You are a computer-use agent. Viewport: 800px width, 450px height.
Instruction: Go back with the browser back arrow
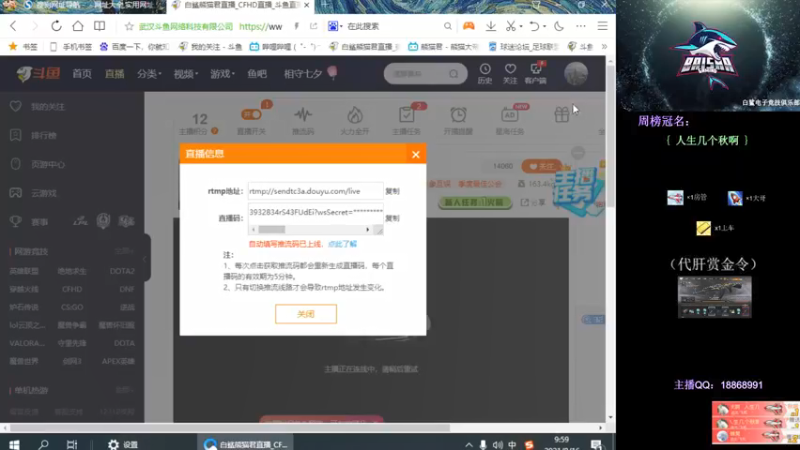point(13,26)
